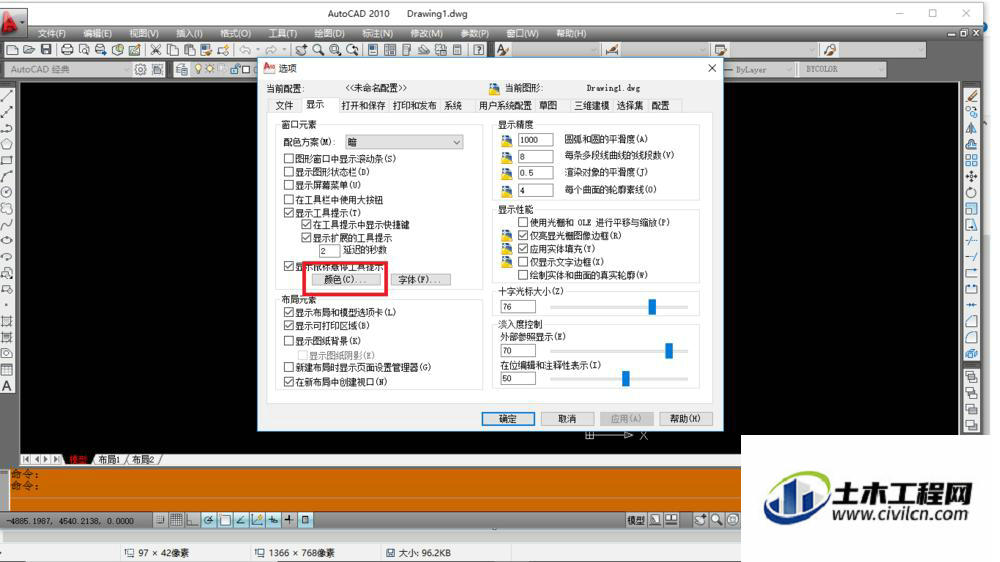Open the text style dropdown
Image resolution: width=1000 pixels, height=562 pixels.
click(555, 50)
